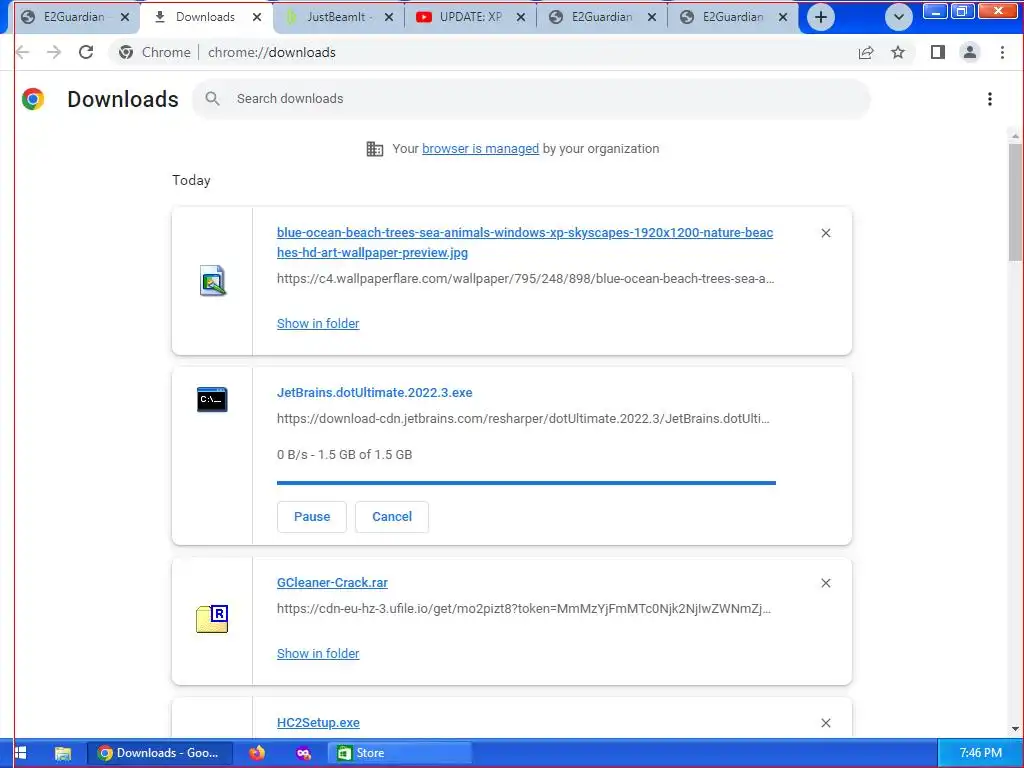
Task: Click the GCleaner-Crack rar archive icon
Action: coord(212,618)
